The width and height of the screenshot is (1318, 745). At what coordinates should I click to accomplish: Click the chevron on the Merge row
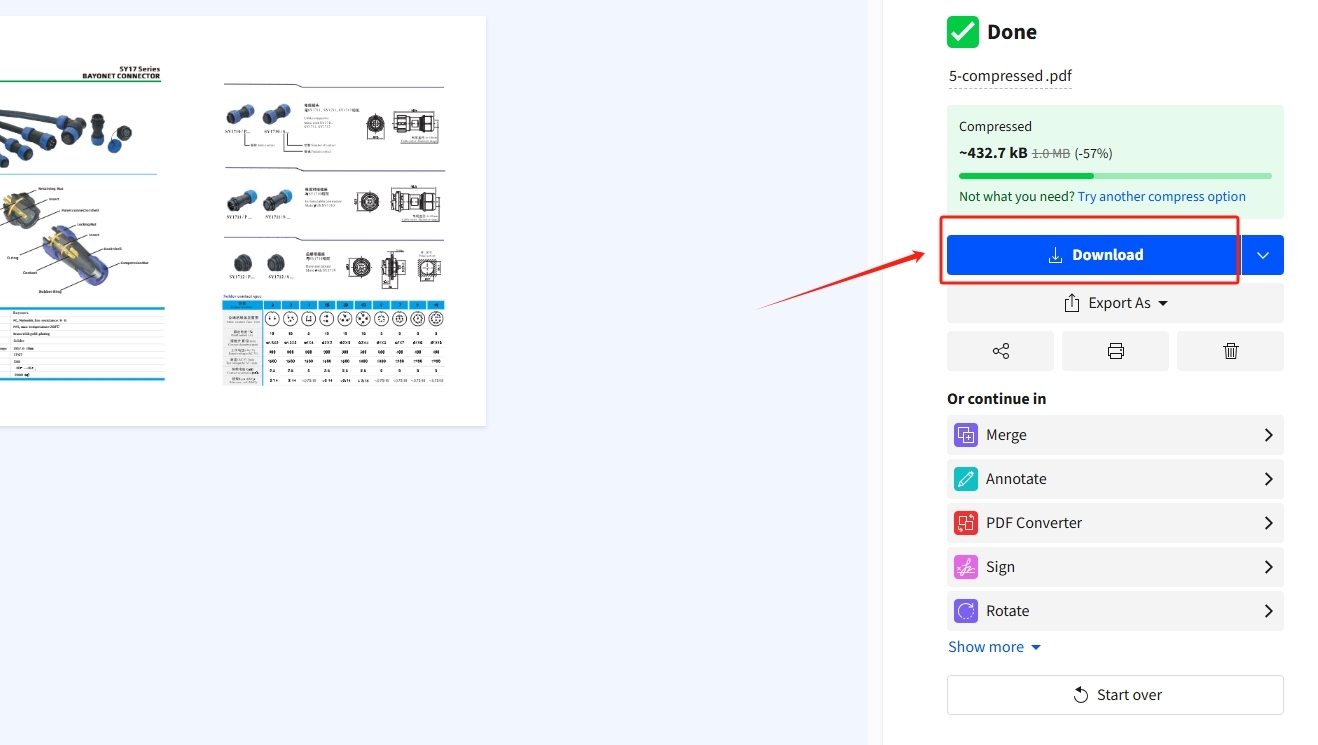[x=1268, y=435]
